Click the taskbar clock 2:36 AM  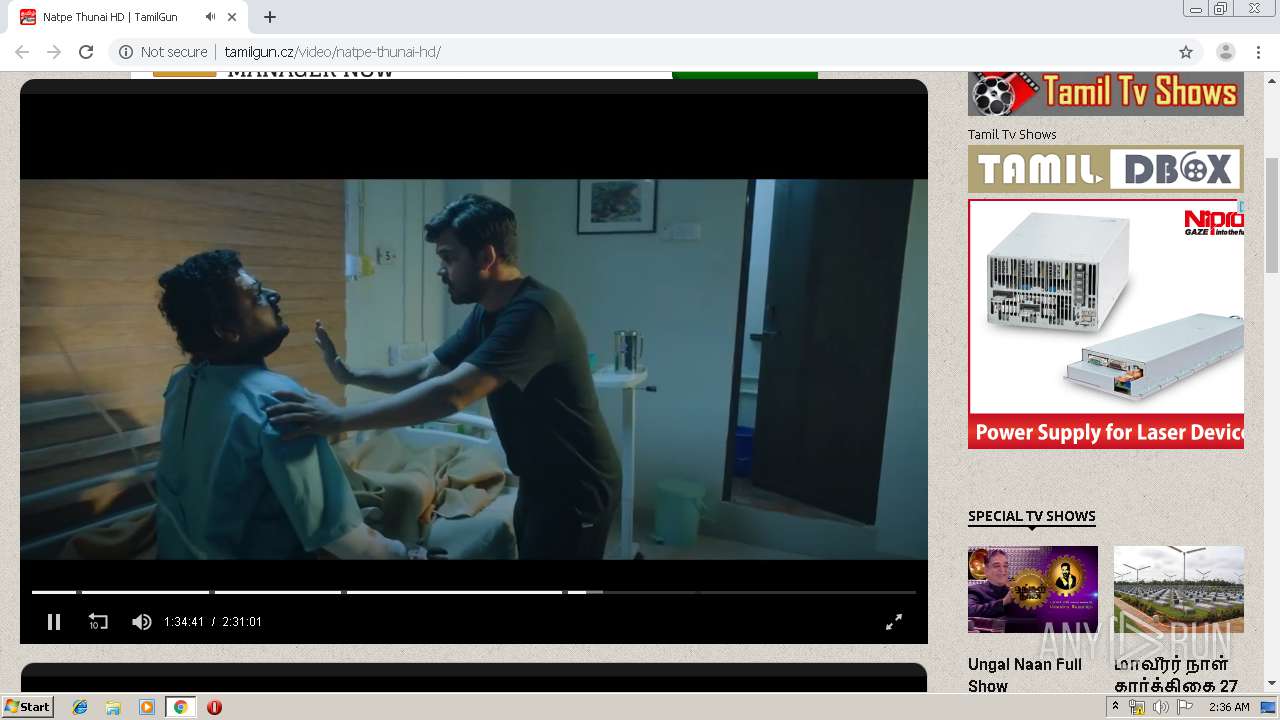pos(1229,707)
